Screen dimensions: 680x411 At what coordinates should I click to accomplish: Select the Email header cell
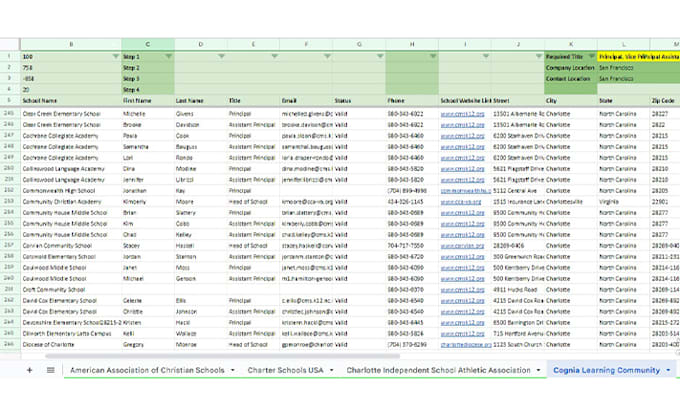pos(306,101)
